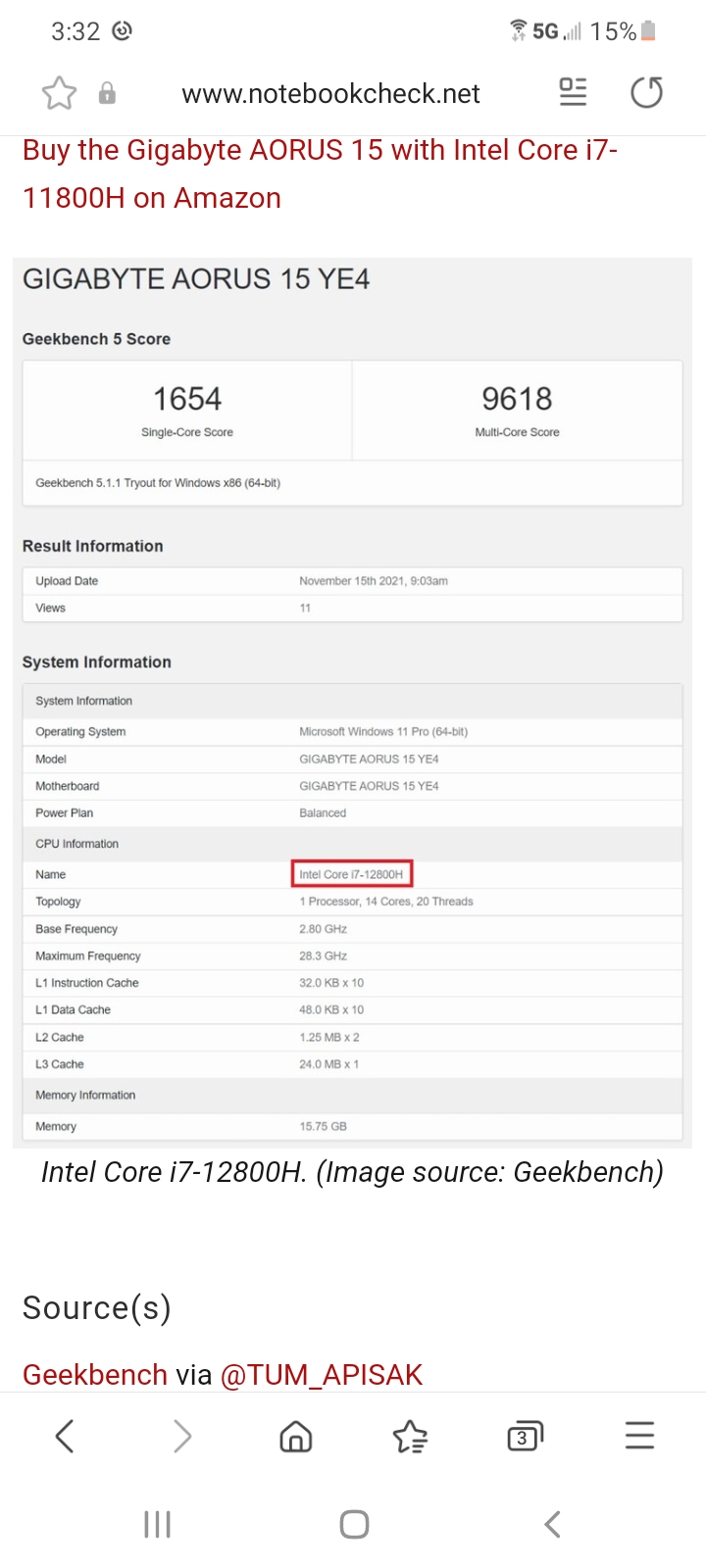Open the tab switcher showing 3 tabs
The image size is (706, 1568).
[x=525, y=1437]
